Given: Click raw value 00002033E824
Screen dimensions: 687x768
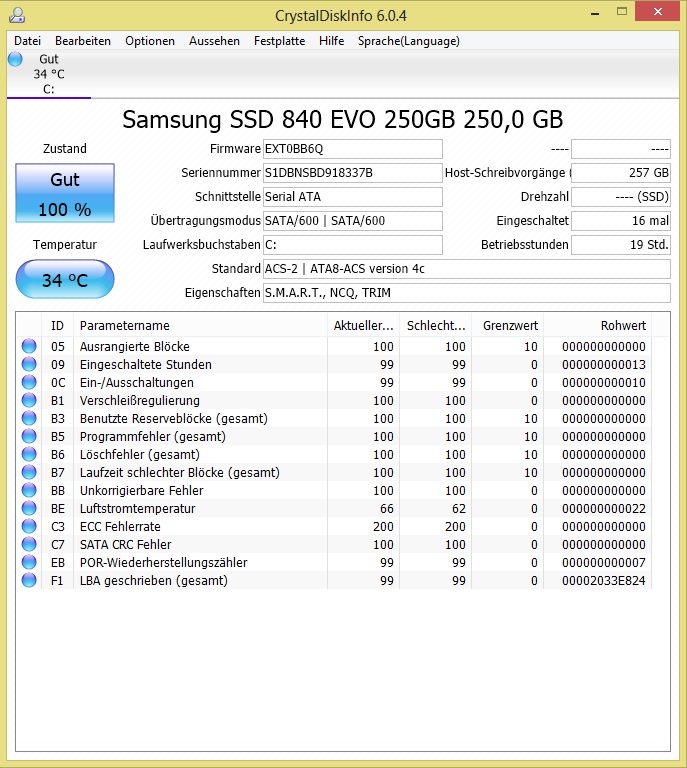Looking at the screenshot, I should (604, 581).
